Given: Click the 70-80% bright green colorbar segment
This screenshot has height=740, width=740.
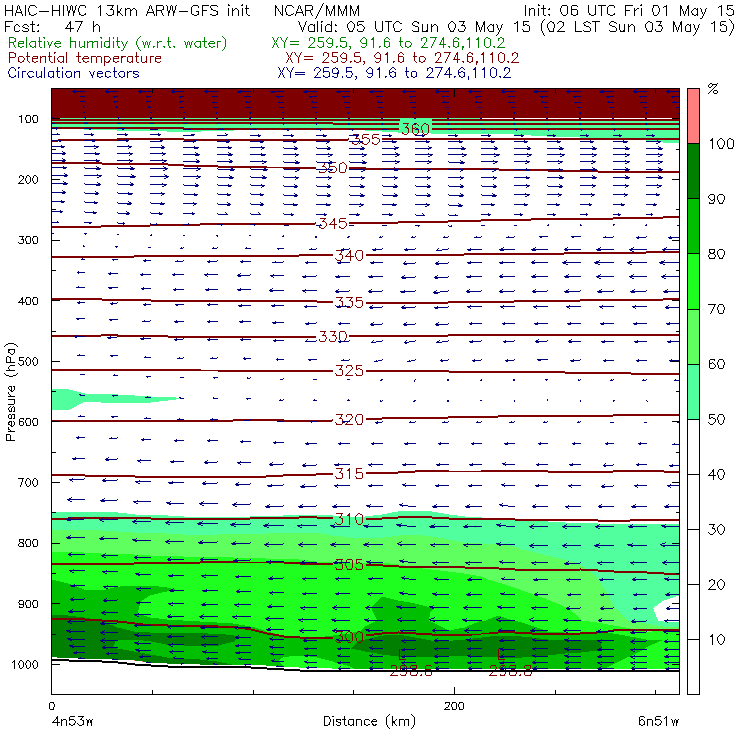Looking at the screenshot, I should click(x=693, y=281).
